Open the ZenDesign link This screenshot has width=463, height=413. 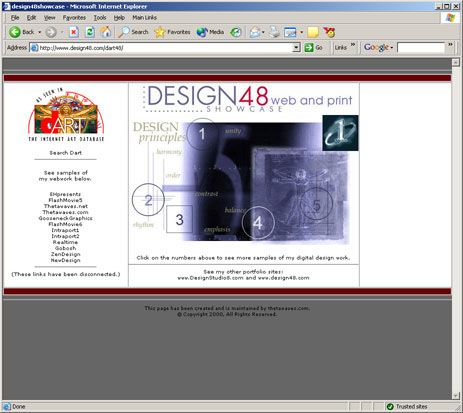[65, 254]
